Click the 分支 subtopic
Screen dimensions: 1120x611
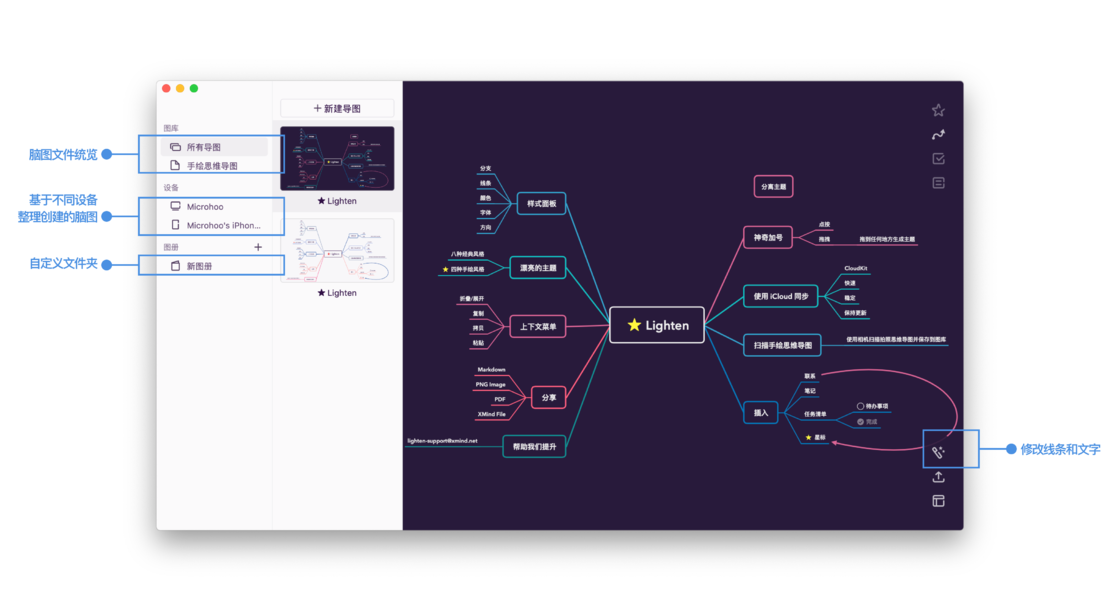click(x=486, y=169)
